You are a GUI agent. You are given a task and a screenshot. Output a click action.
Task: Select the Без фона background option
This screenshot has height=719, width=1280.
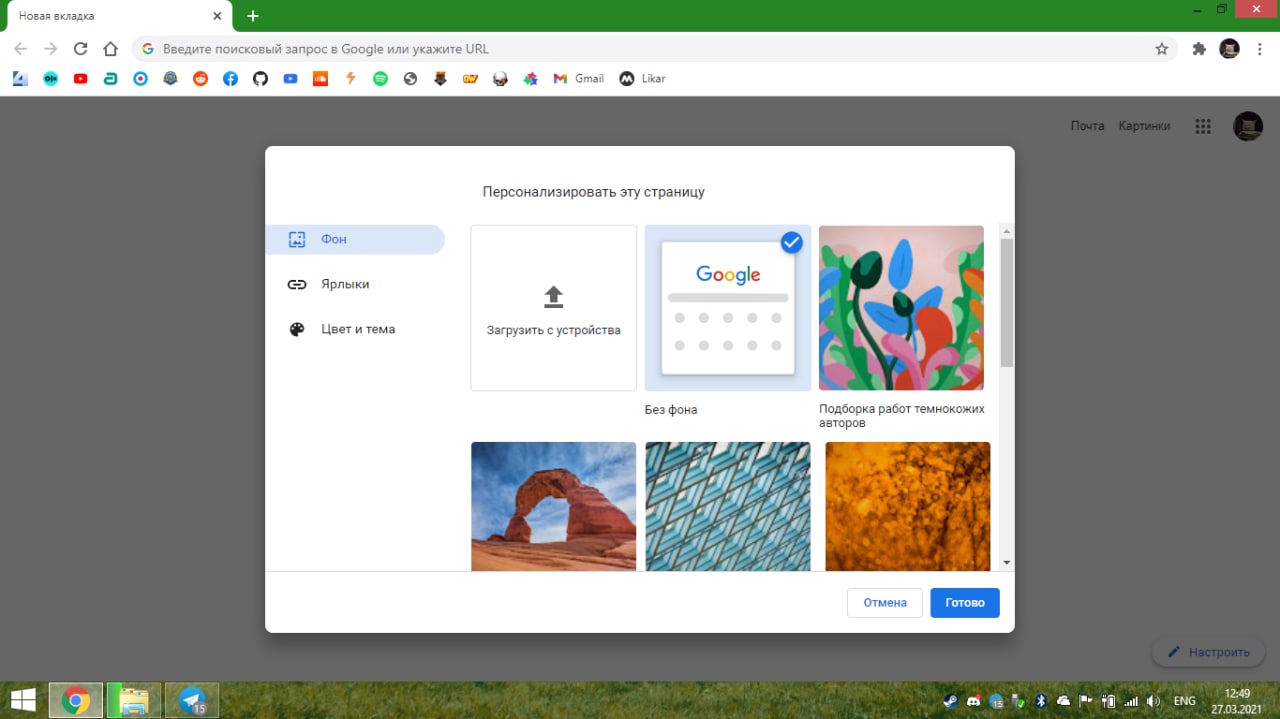pos(728,308)
